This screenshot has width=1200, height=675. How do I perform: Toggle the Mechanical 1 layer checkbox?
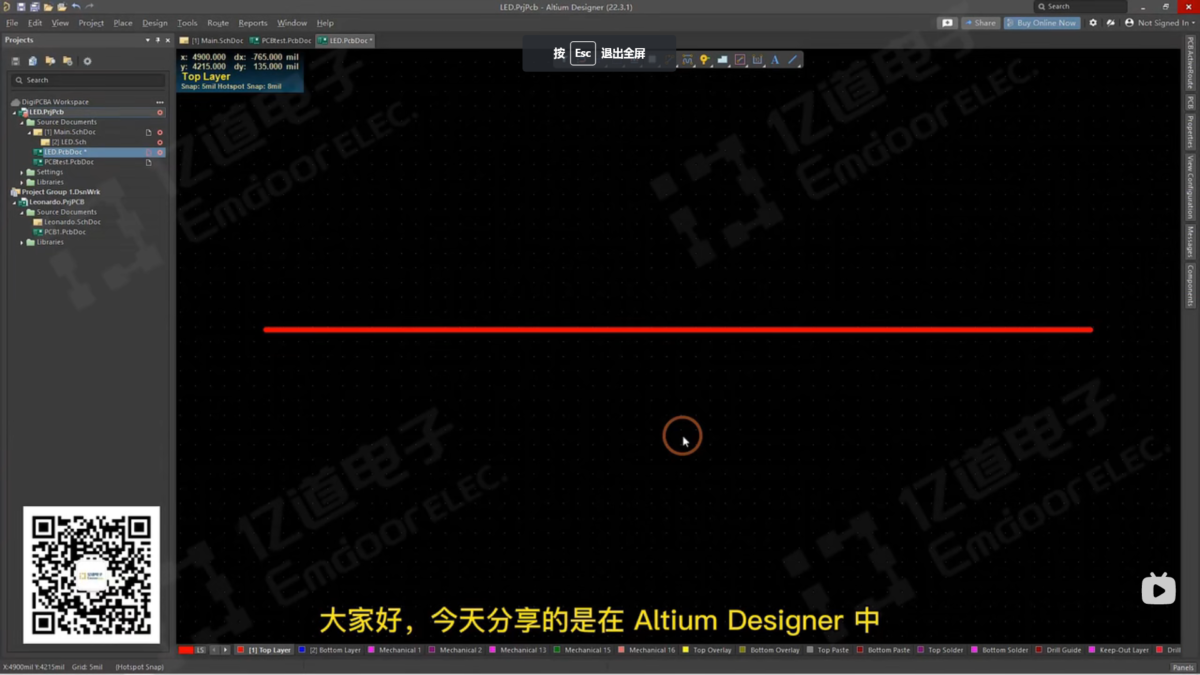point(371,650)
